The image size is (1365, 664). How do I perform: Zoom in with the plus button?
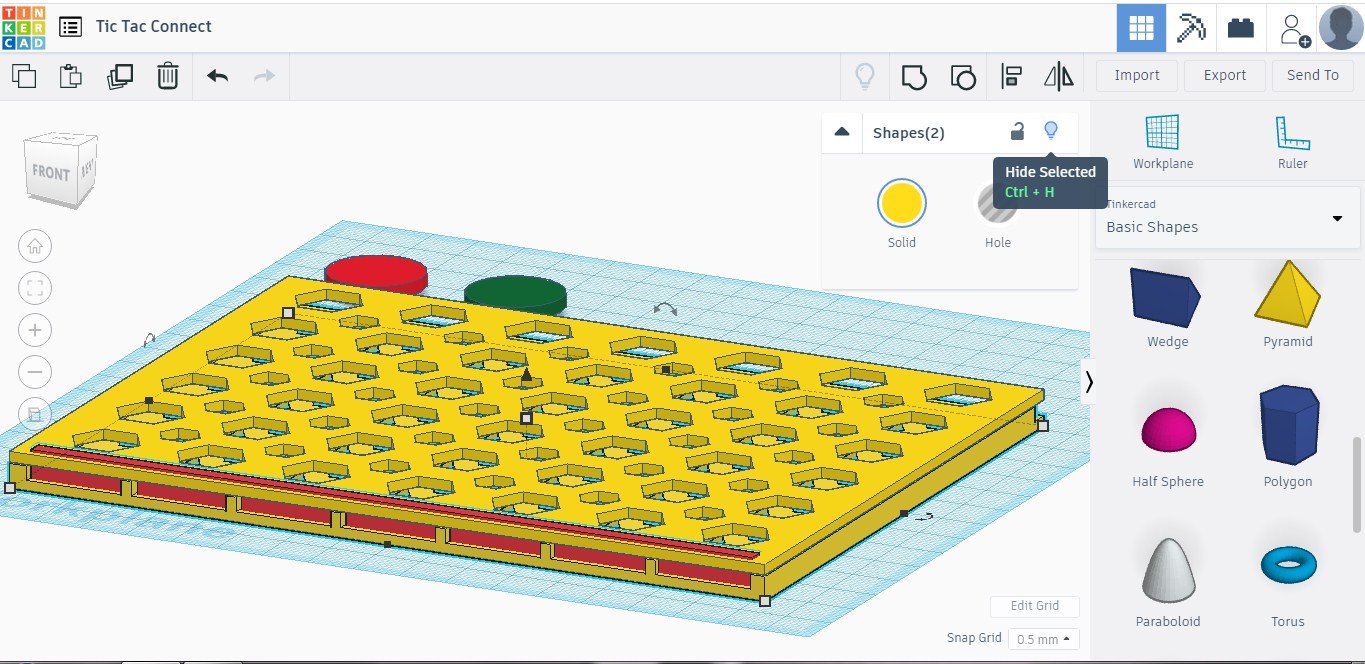[x=35, y=330]
